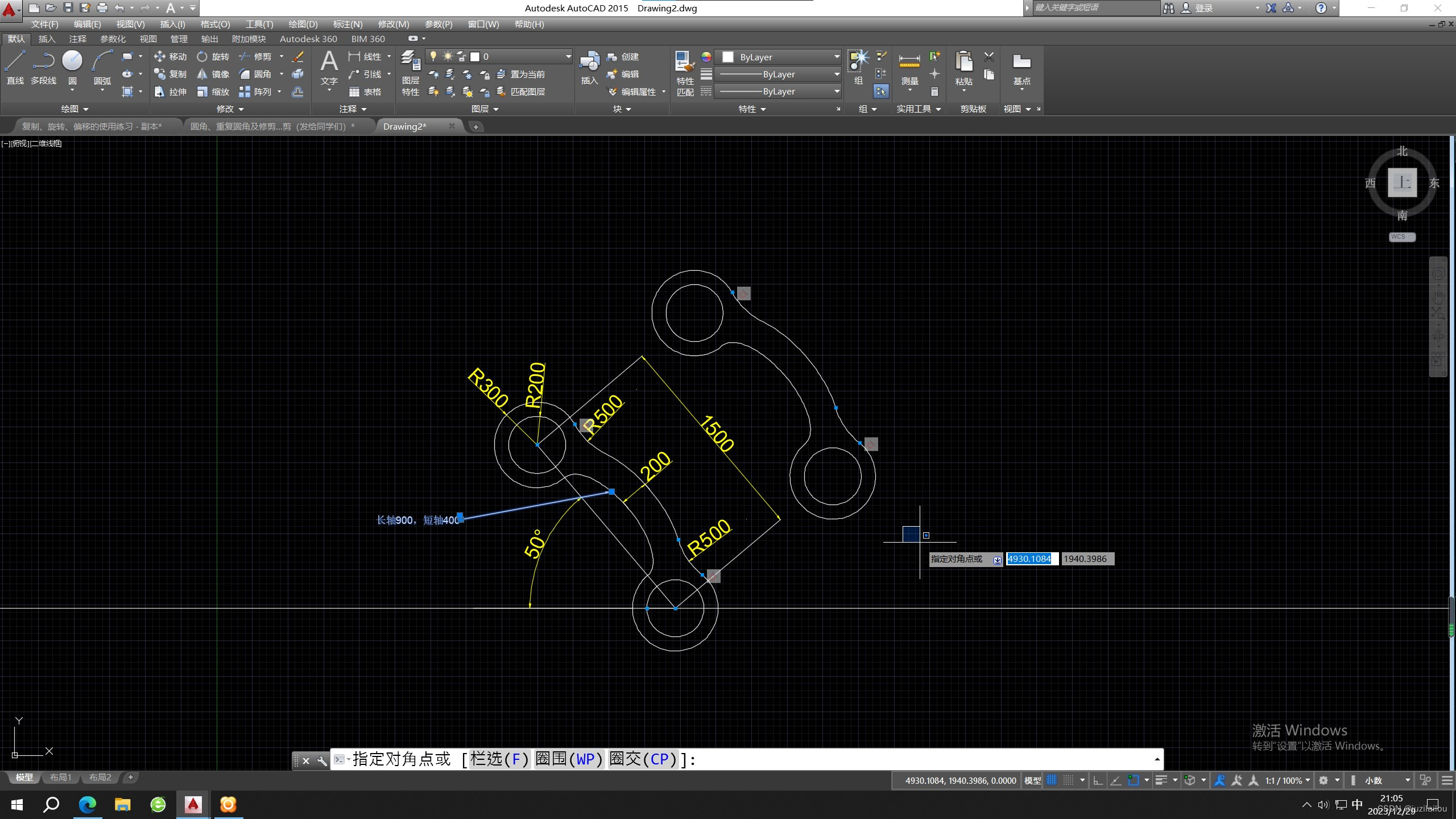Toggle snap mode dots in status bar
This screenshot has height=819, width=1456.
1069,780
